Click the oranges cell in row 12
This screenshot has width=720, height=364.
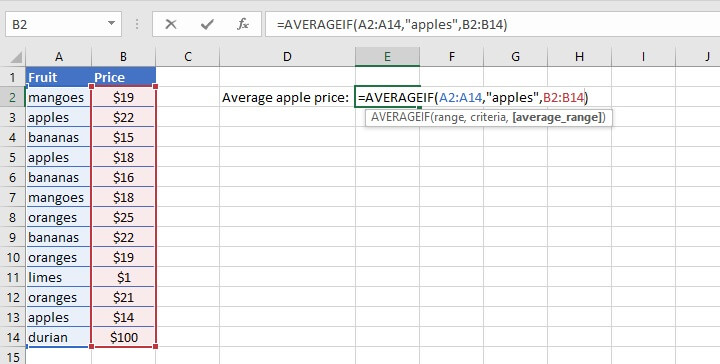(59, 297)
